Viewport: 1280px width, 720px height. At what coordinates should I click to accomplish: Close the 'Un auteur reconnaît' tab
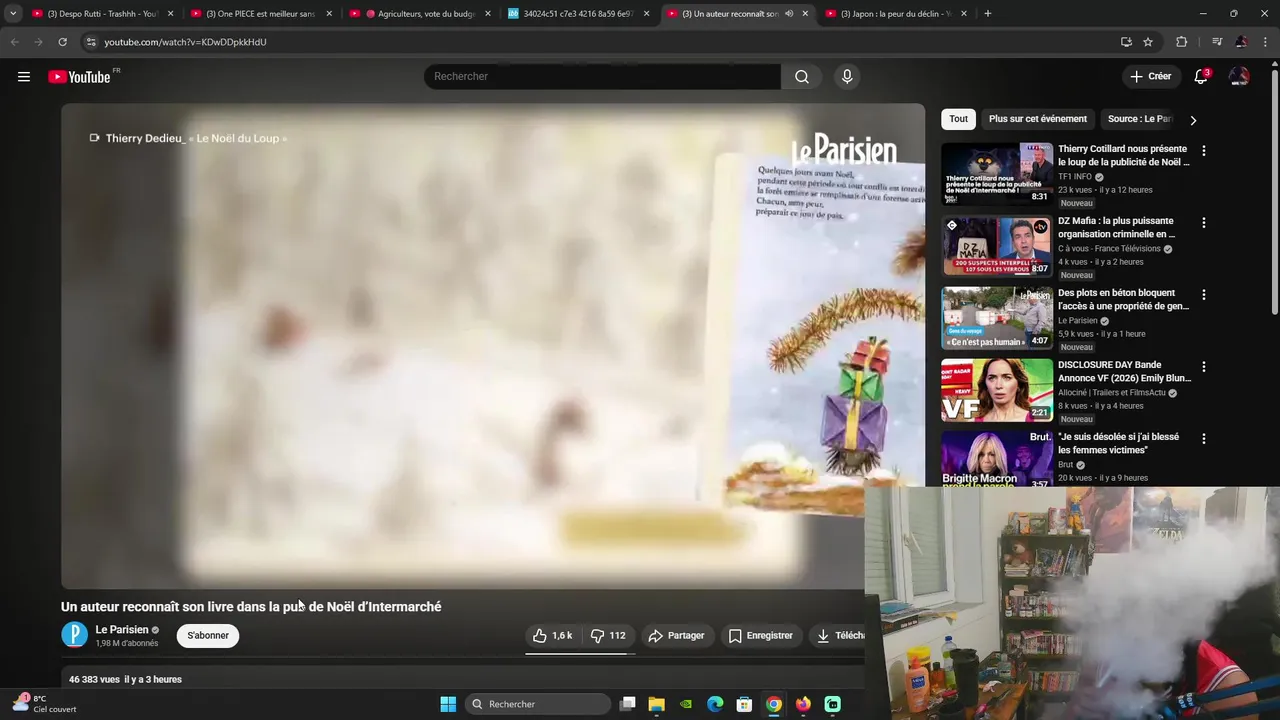805,14
